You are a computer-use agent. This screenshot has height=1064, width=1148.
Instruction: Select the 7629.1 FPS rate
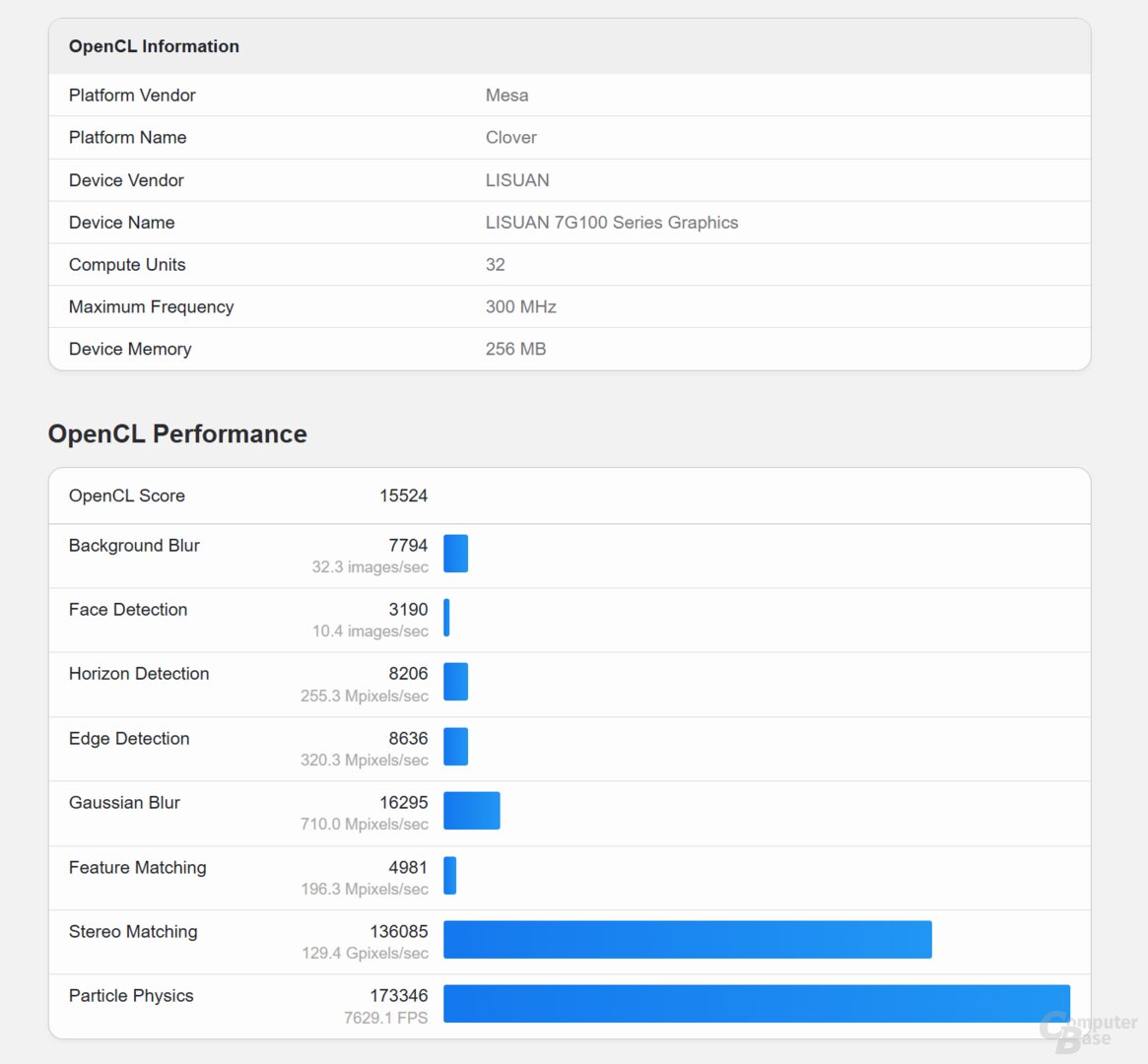386,1018
